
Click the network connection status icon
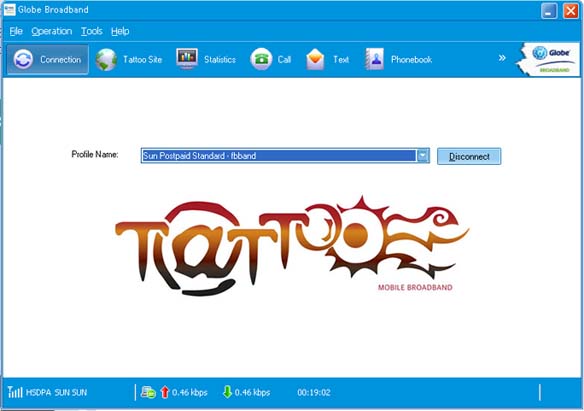[x=148, y=392]
